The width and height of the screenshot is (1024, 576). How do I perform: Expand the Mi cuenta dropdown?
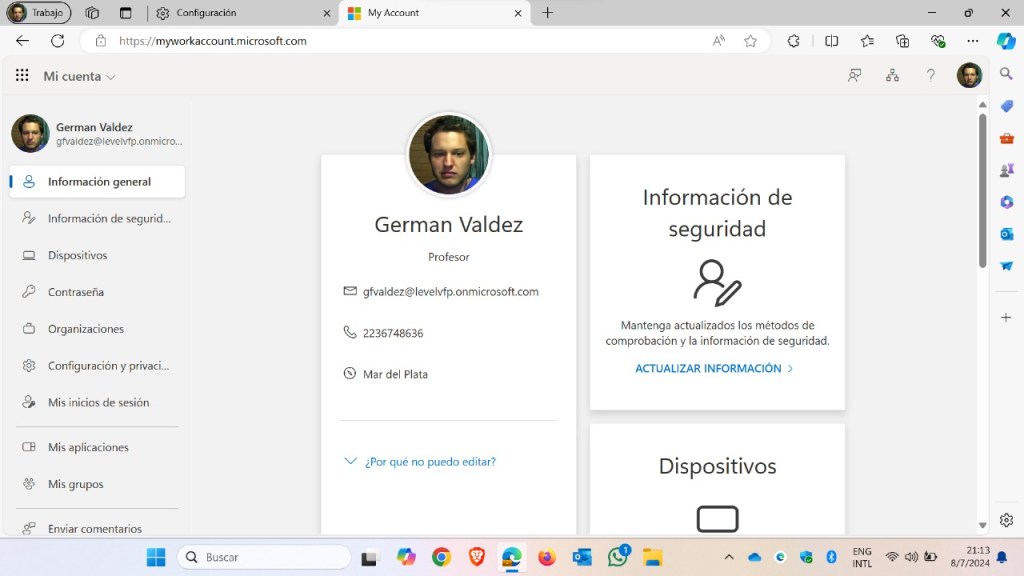(79, 76)
